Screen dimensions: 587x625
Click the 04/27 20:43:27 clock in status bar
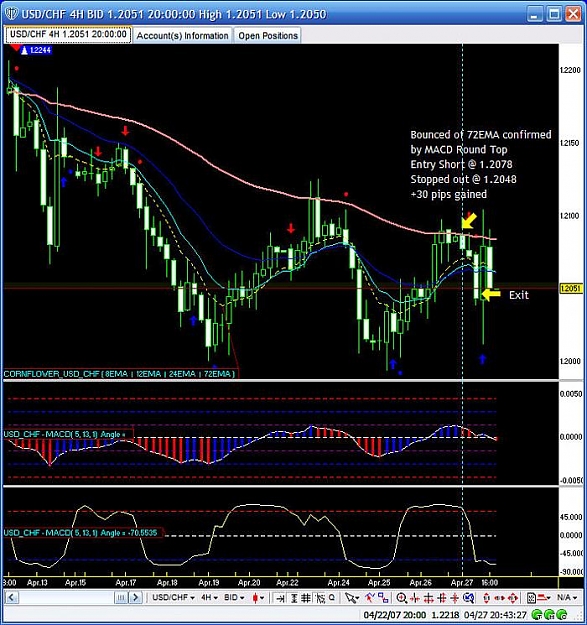click(495, 615)
